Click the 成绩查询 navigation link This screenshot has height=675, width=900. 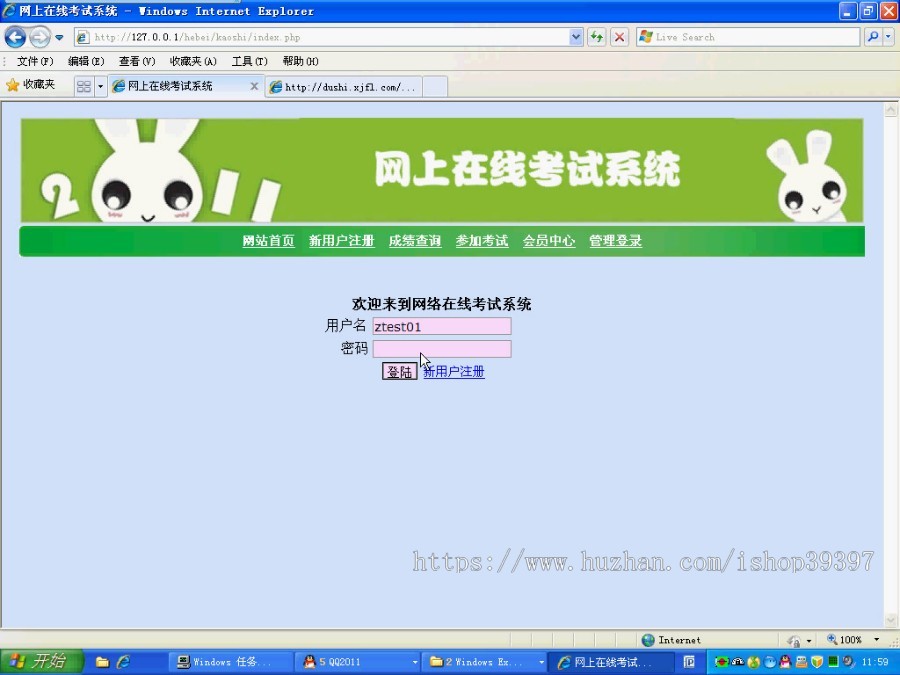coord(415,241)
